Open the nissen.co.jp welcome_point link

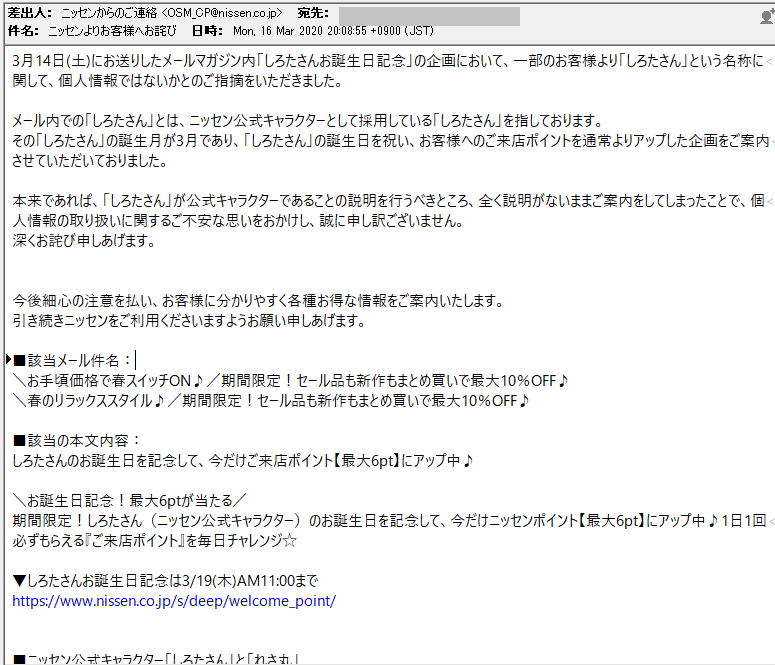click(174, 601)
